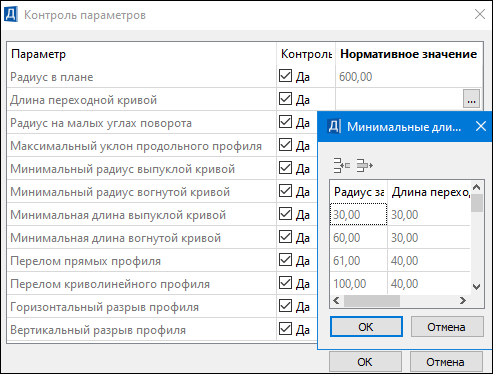The image size is (493, 374).
Task: Confirm with OK in Минимальные длины dialog
Action: [x=366, y=327]
